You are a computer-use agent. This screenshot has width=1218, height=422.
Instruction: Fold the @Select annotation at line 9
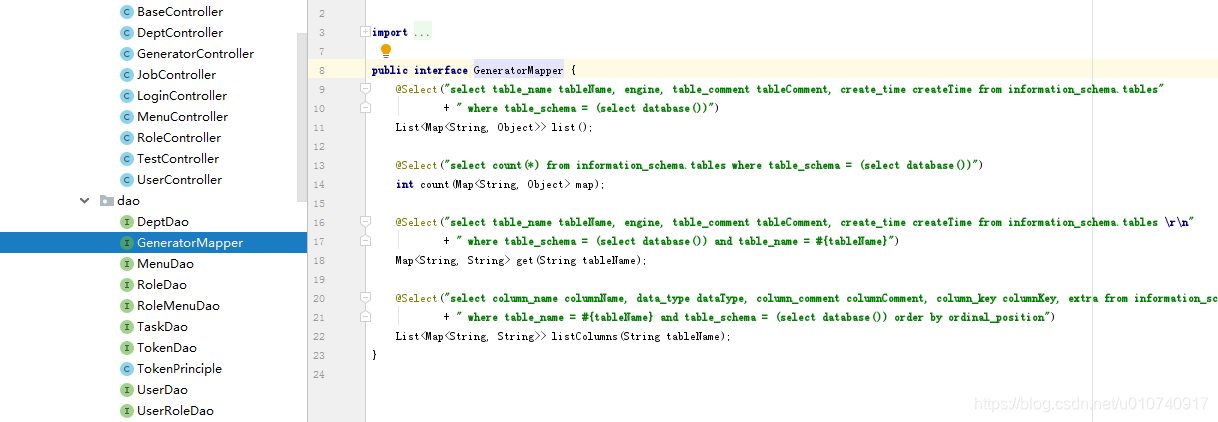click(365, 90)
